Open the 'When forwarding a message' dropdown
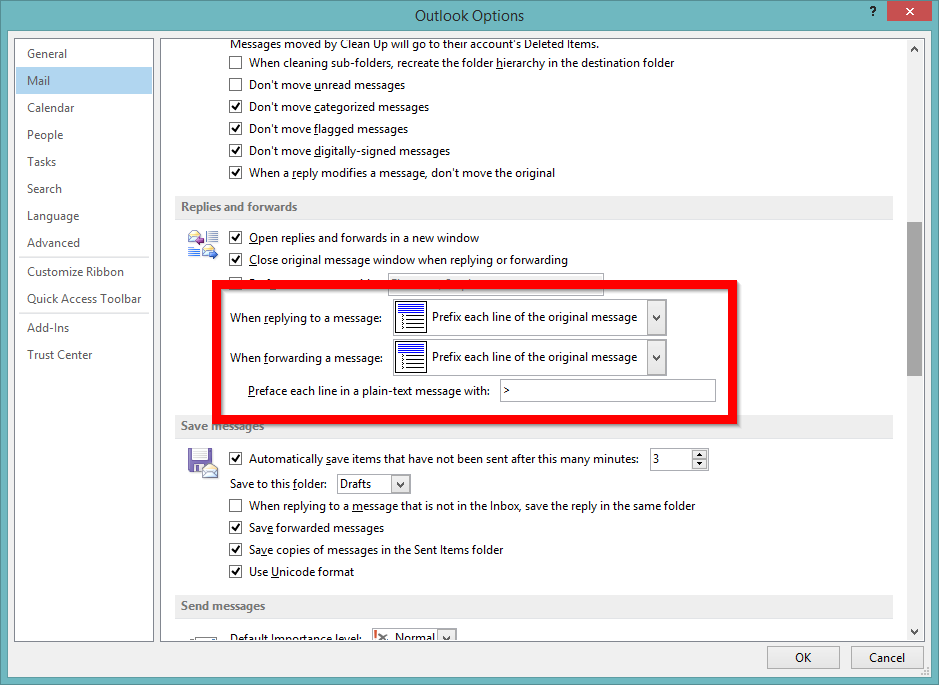 pyautogui.click(x=656, y=357)
